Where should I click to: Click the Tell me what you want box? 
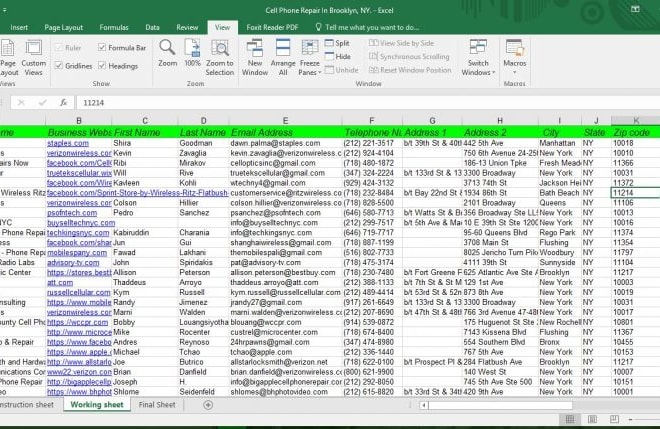[372, 27]
